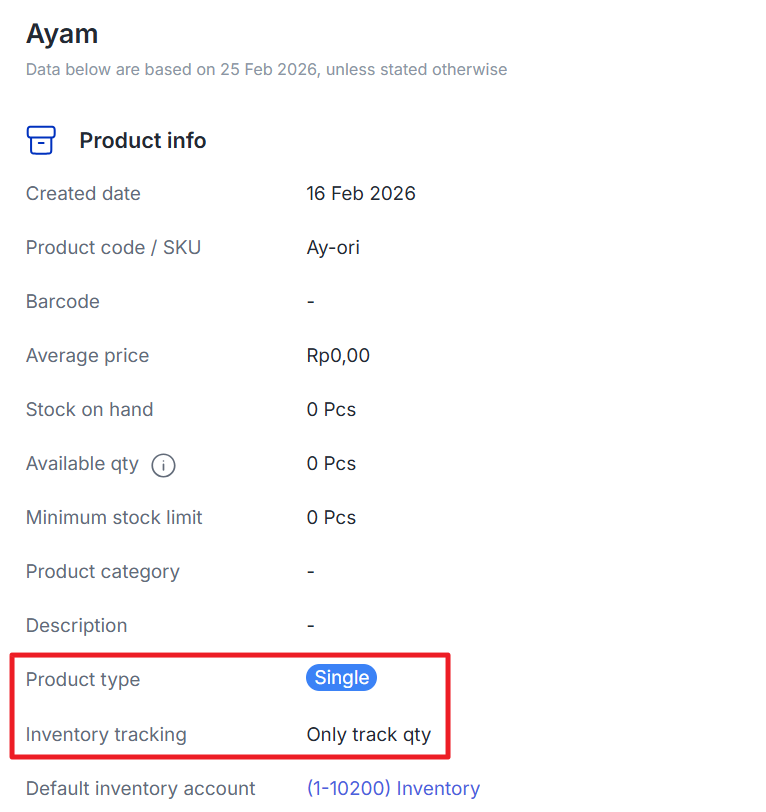Select the Product info section heading

tap(143, 140)
